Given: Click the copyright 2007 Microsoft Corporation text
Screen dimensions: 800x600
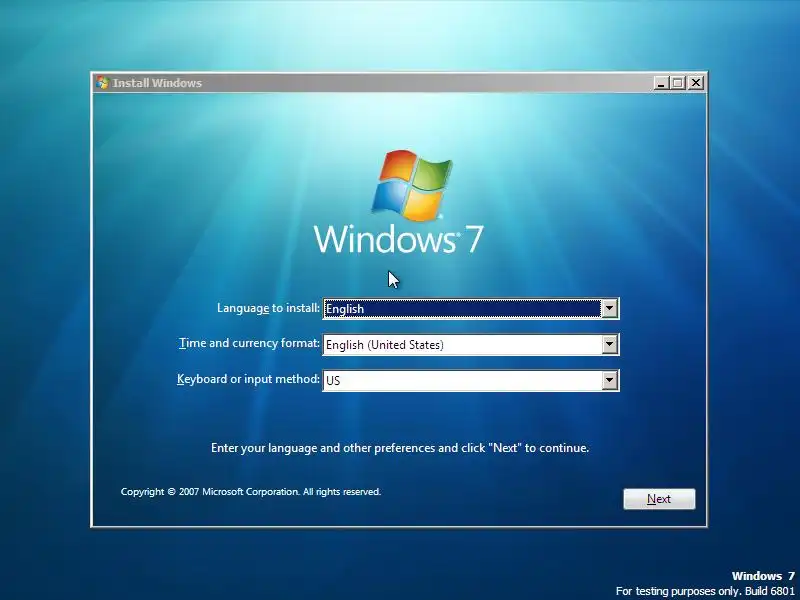Looking at the screenshot, I should pos(251,492).
